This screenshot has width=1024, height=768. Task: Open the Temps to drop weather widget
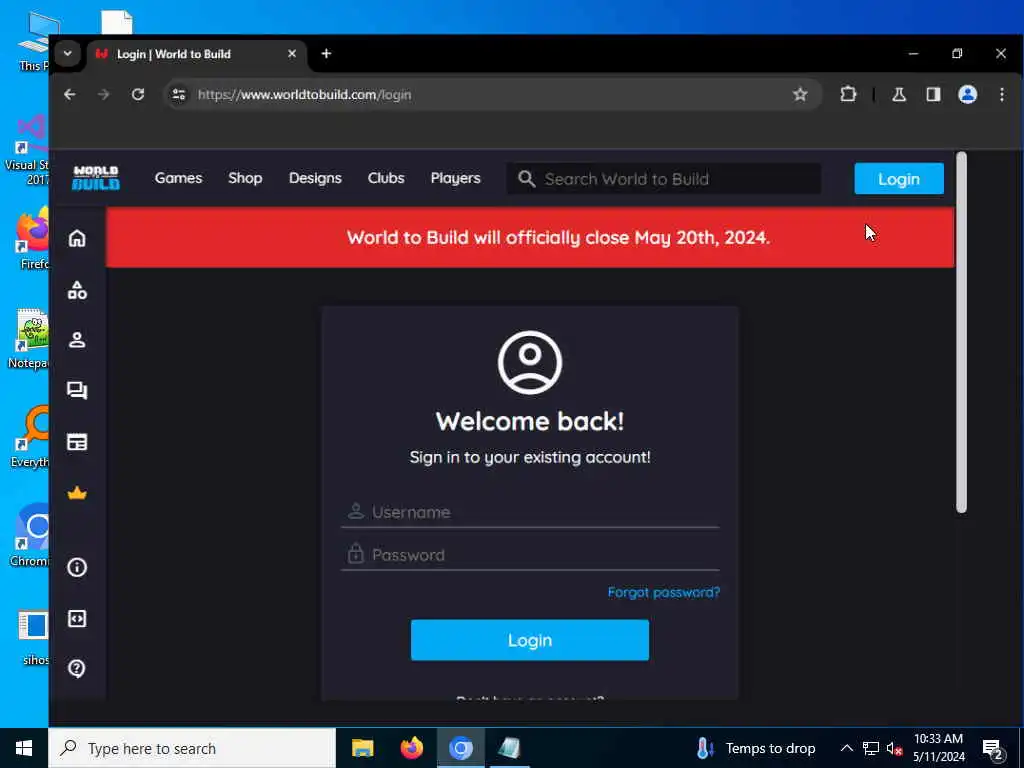tap(756, 748)
